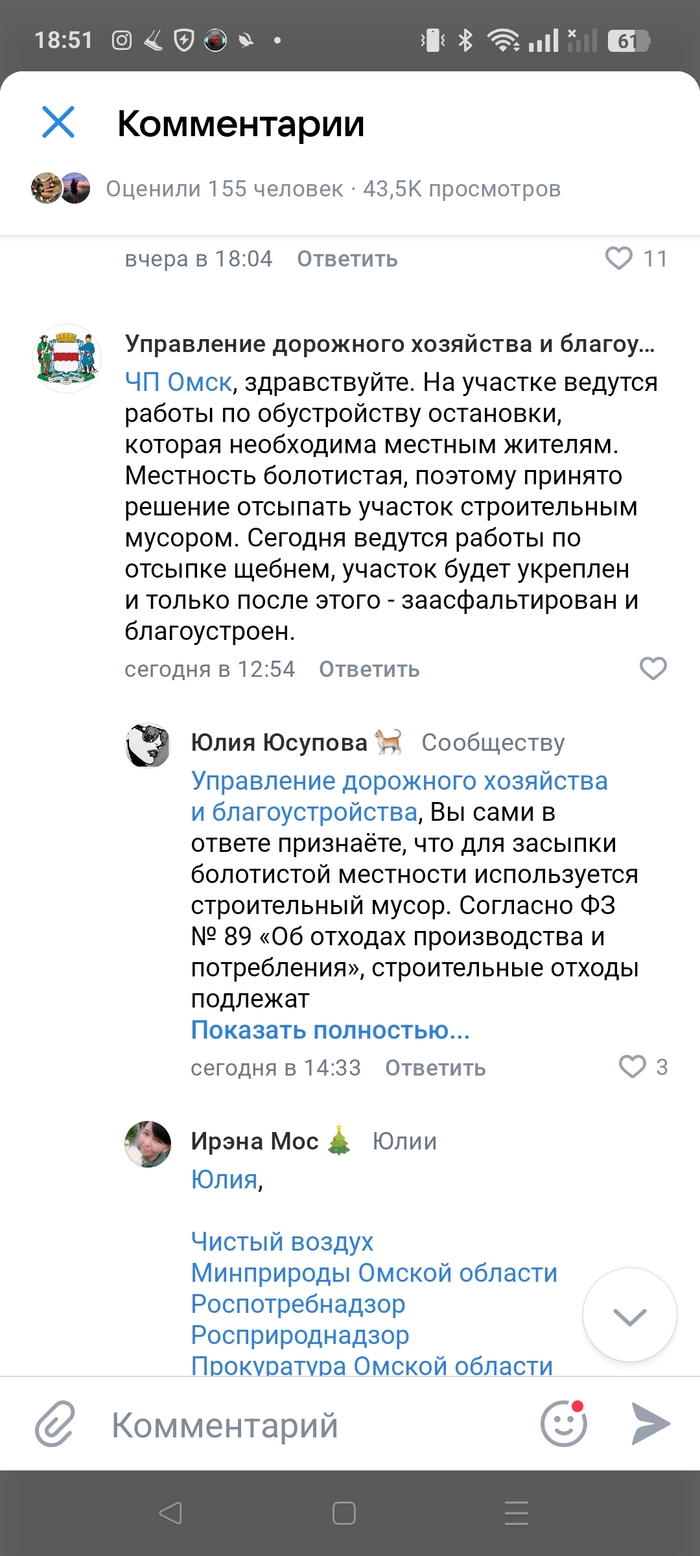This screenshot has width=700, height=1556.
Task: View the list of 155 people who liked
Action: tap(224, 188)
